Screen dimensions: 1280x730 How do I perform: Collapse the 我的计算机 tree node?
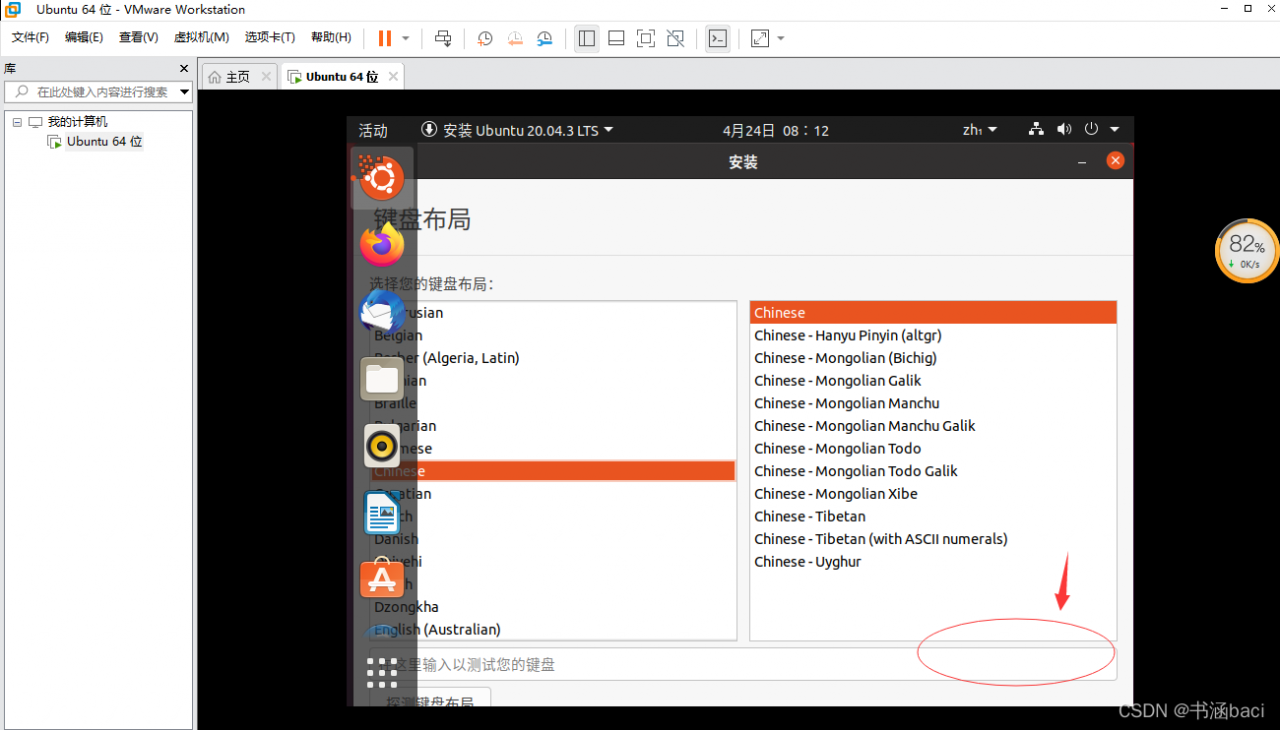coord(17,122)
